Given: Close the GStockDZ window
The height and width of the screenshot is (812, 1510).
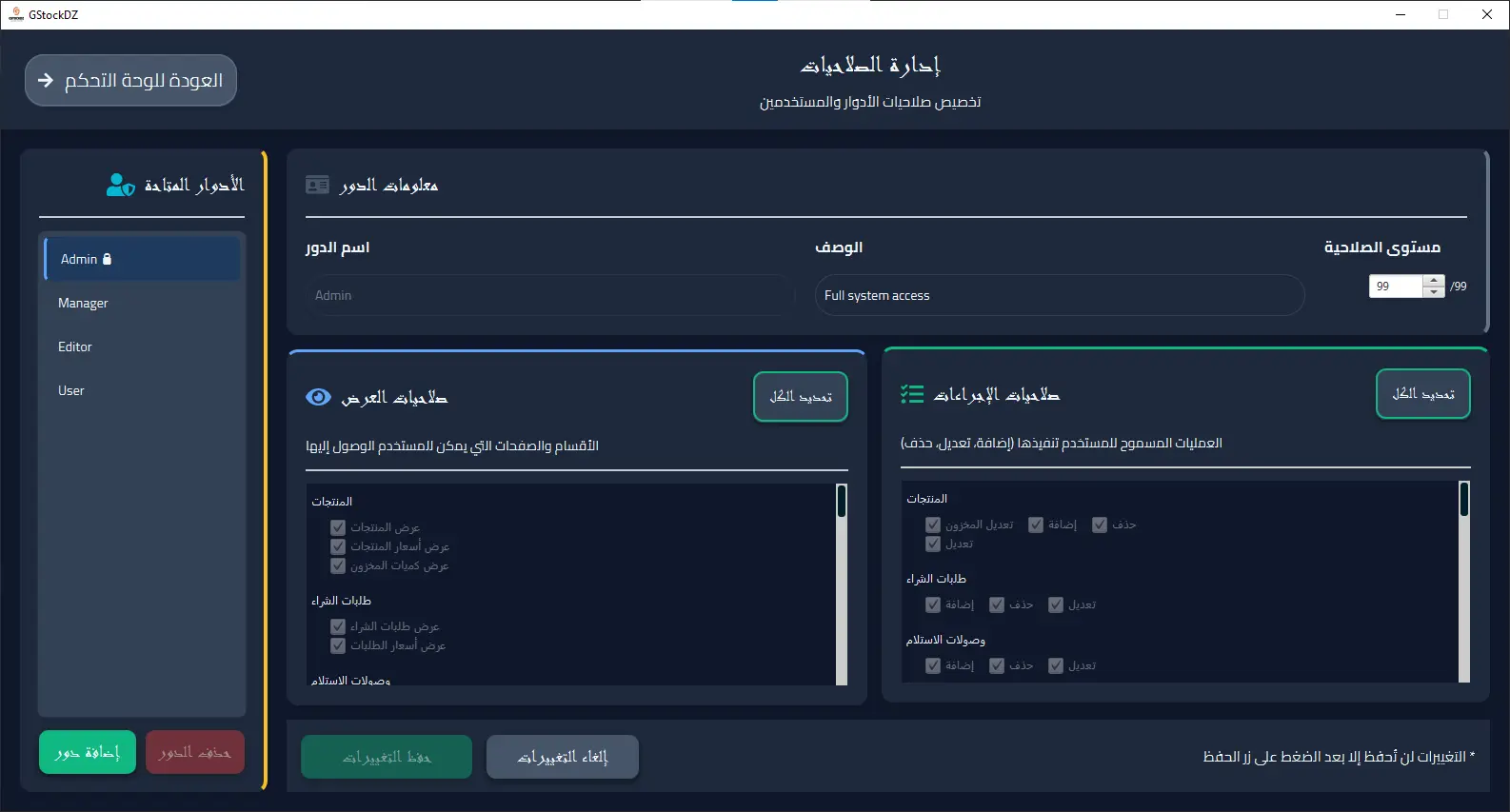Looking at the screenshot, I should [x=1487, y=14].
